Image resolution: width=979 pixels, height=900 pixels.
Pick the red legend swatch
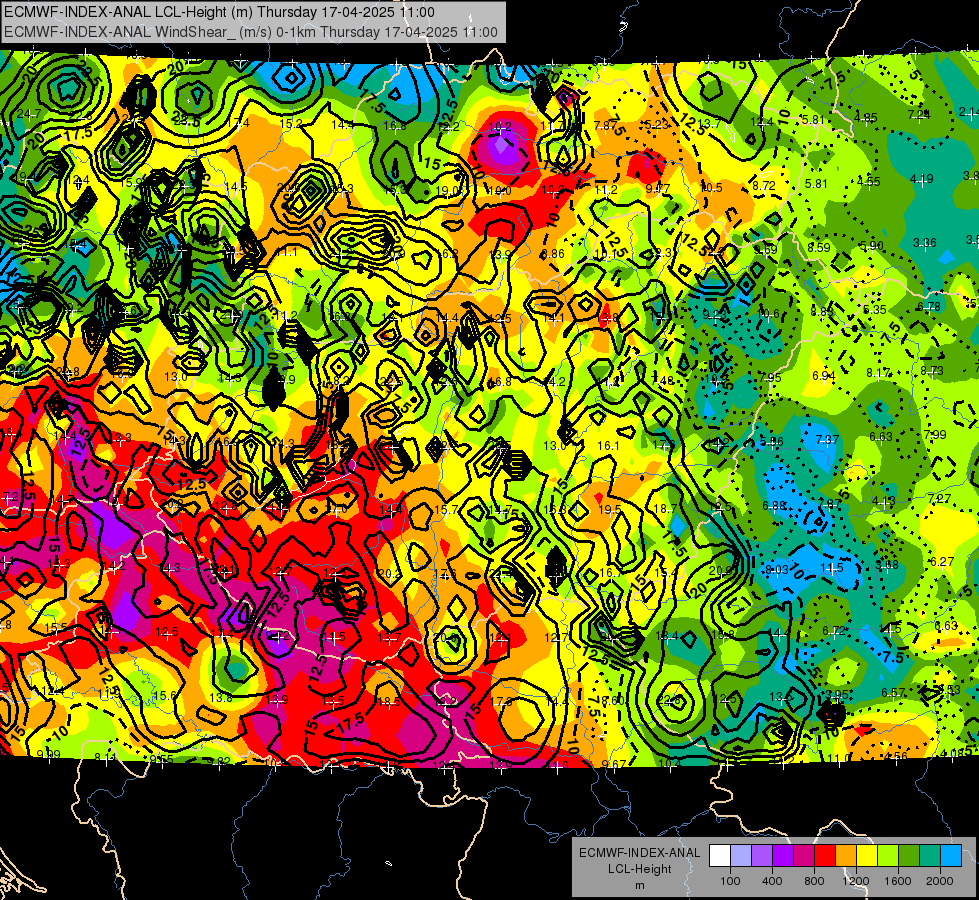click(825, 856)
